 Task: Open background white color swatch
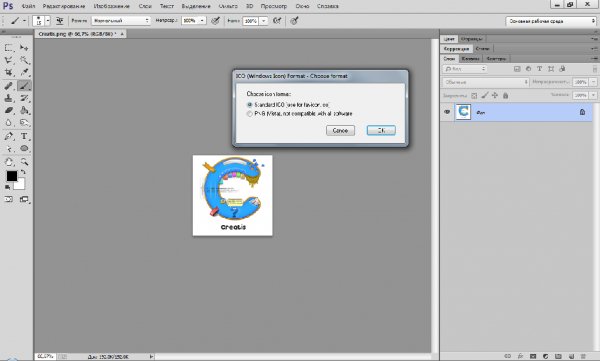[20, 185]
